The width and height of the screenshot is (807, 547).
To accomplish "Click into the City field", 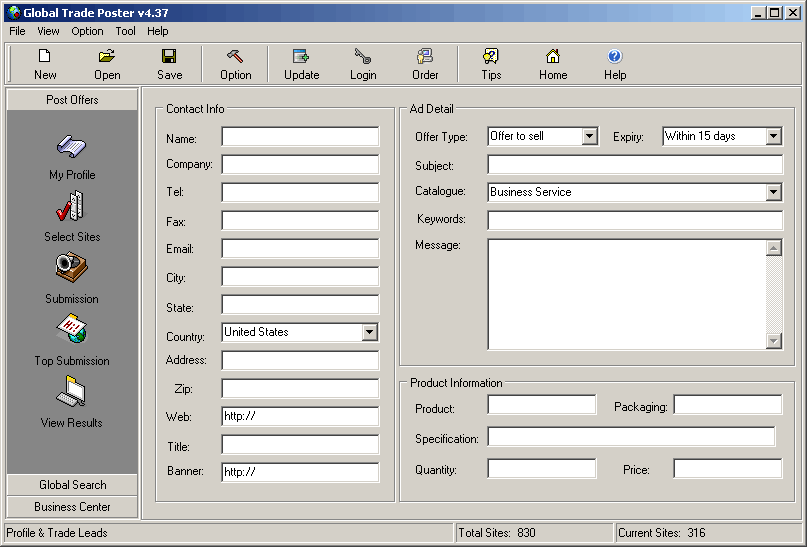I will [x=301, y=276].
